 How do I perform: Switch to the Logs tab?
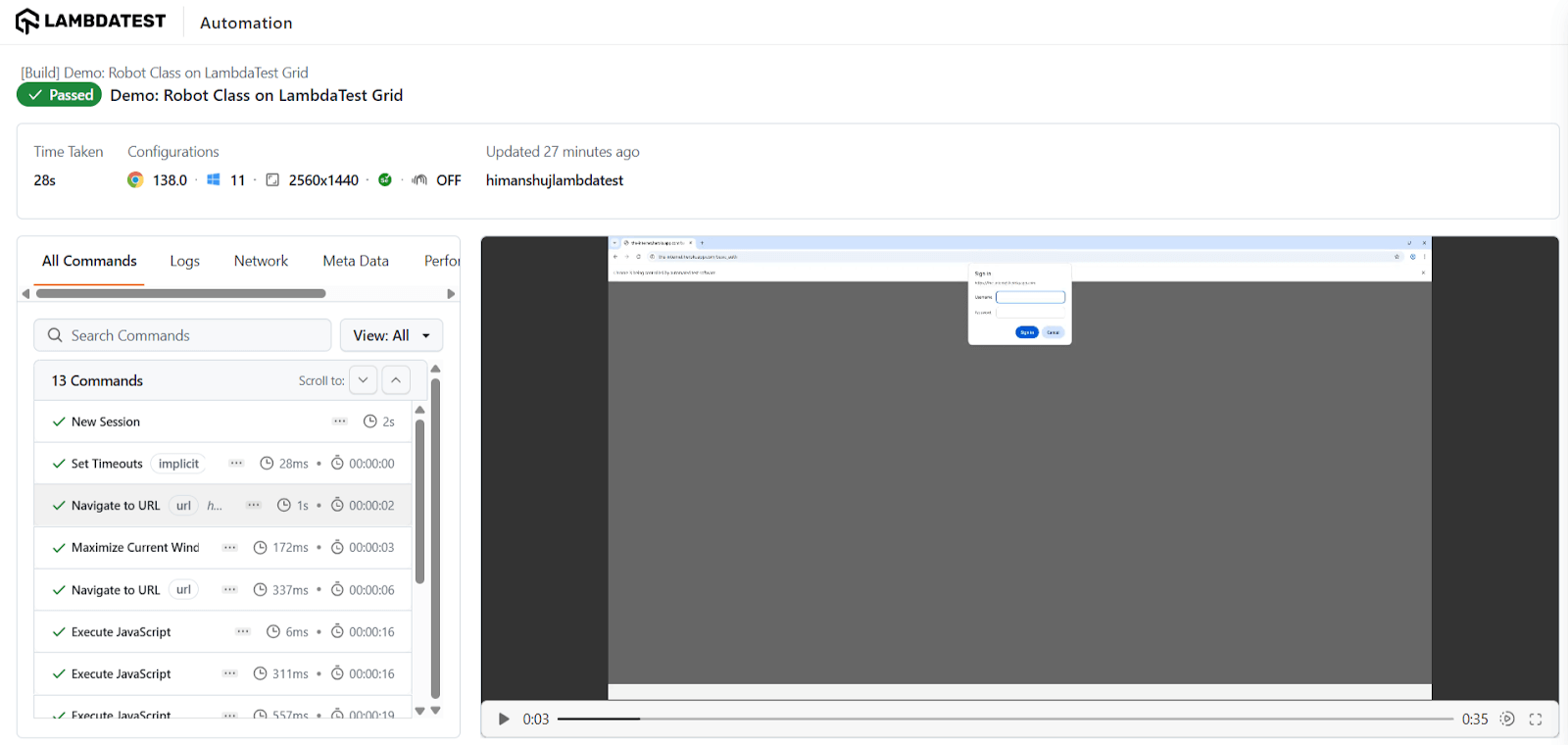click(x=184, y=261)
